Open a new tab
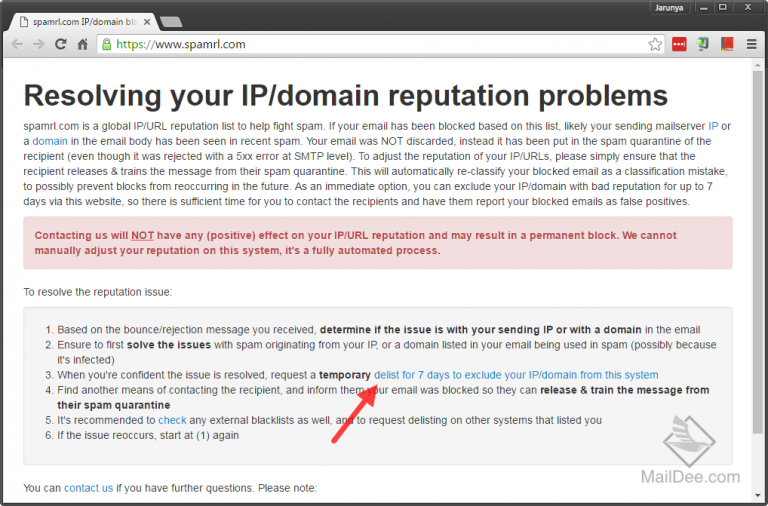 coord(170,21)
